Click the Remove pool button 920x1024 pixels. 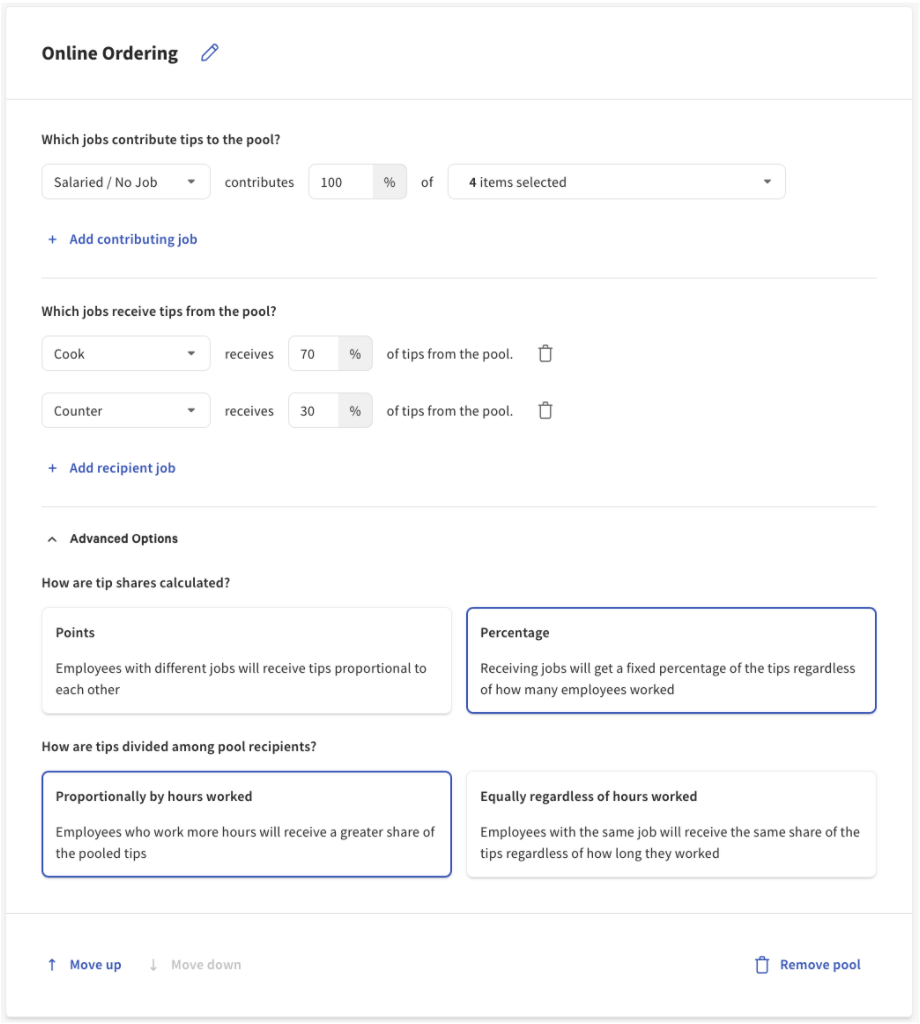click(x=819, y=965)
